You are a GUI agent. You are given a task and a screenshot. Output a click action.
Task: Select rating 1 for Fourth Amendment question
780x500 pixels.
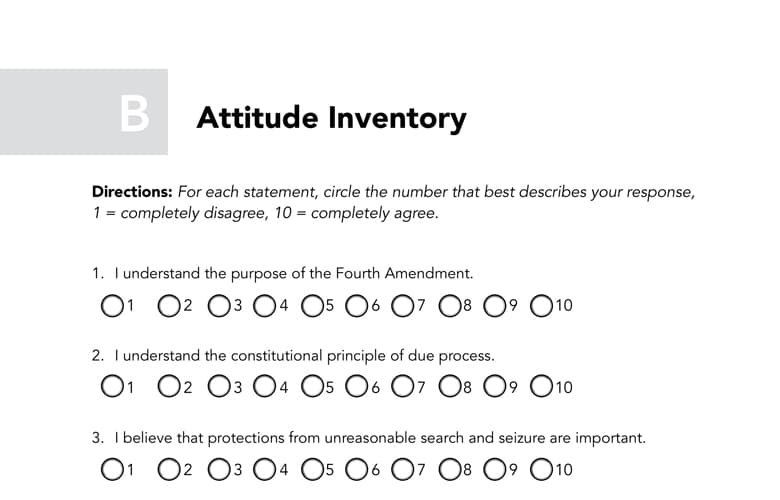coord(112,305)
